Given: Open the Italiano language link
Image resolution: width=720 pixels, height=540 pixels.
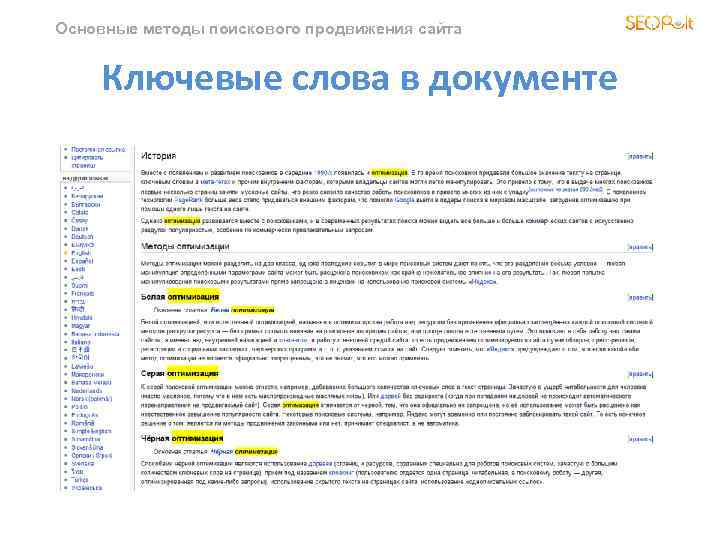Looking at the screenshot, I should click(x=81, y=343).
